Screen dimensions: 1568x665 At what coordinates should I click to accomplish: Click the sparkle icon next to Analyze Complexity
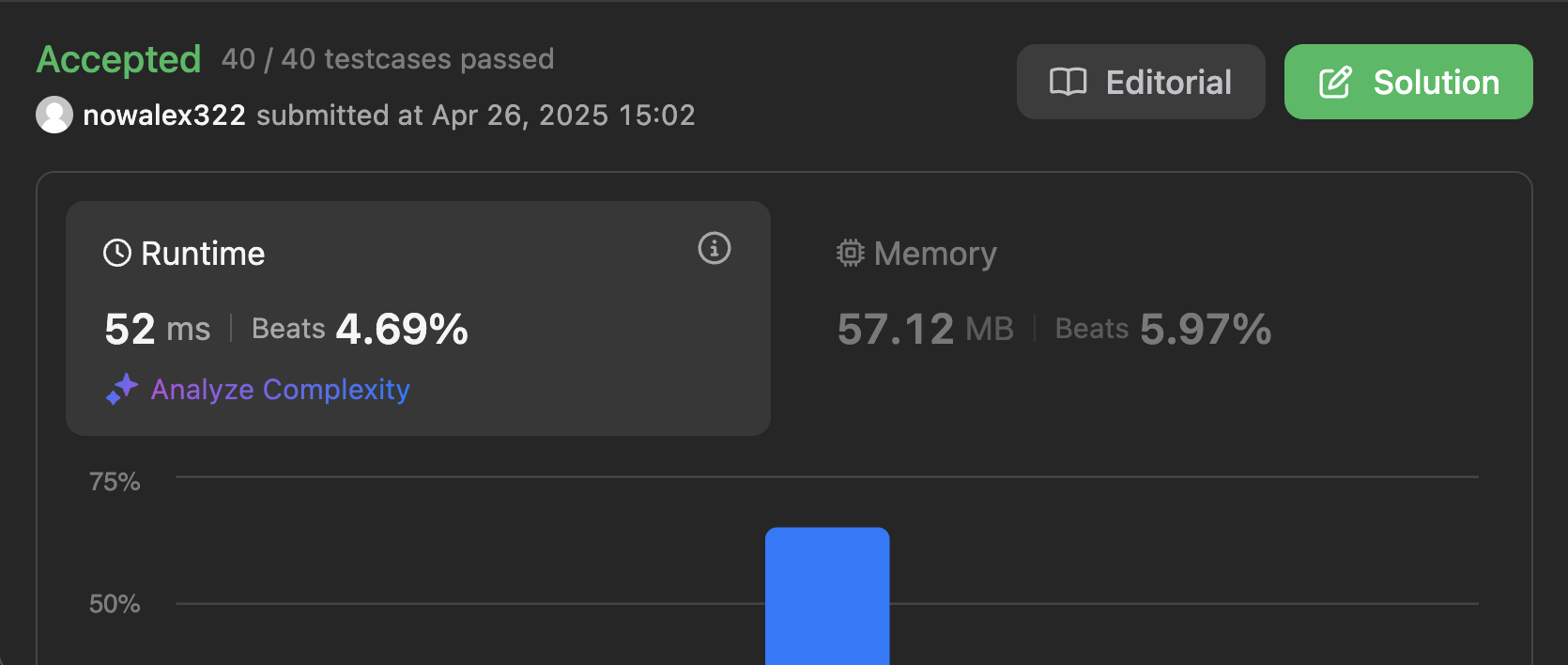coord(122,389)
